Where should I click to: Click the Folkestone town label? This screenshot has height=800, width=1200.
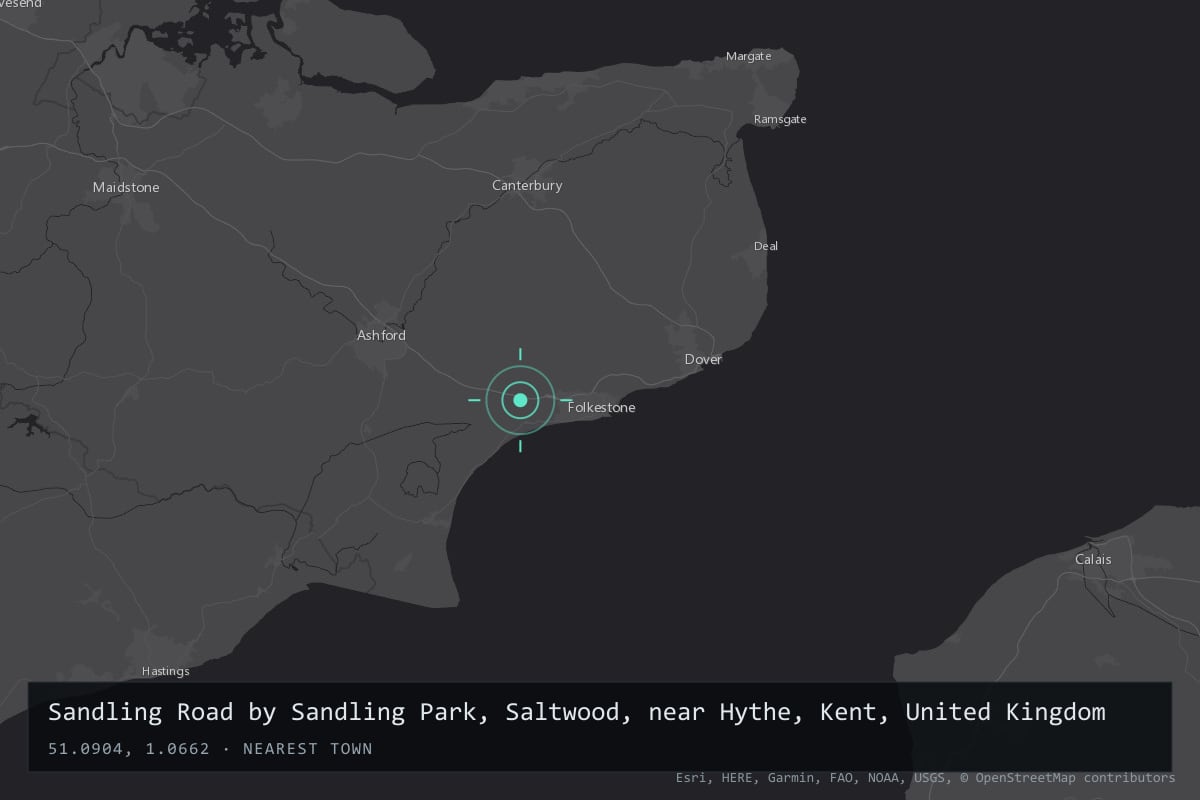coord(601,408)
